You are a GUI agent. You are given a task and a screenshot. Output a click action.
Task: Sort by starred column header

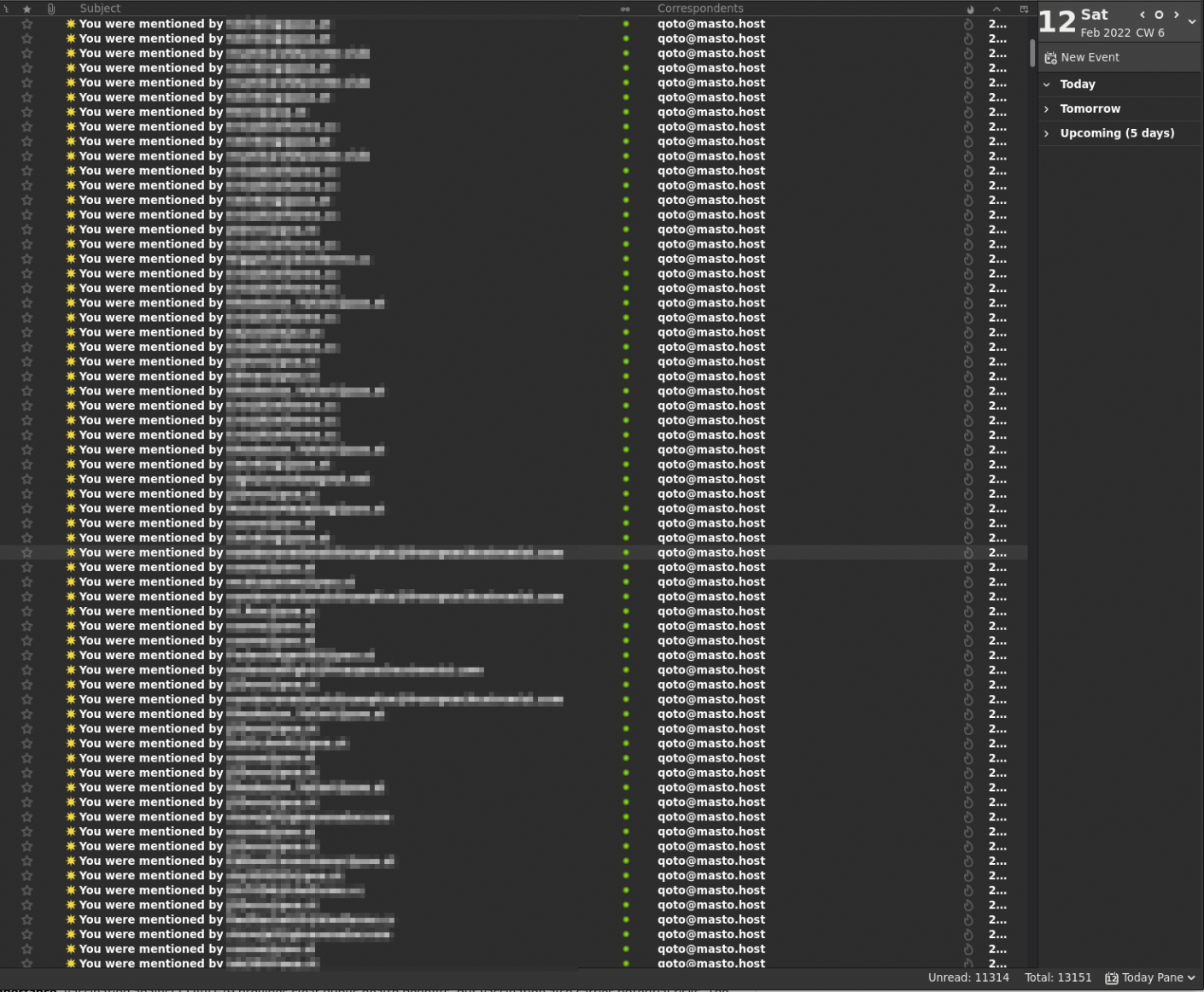coord(27,9)
